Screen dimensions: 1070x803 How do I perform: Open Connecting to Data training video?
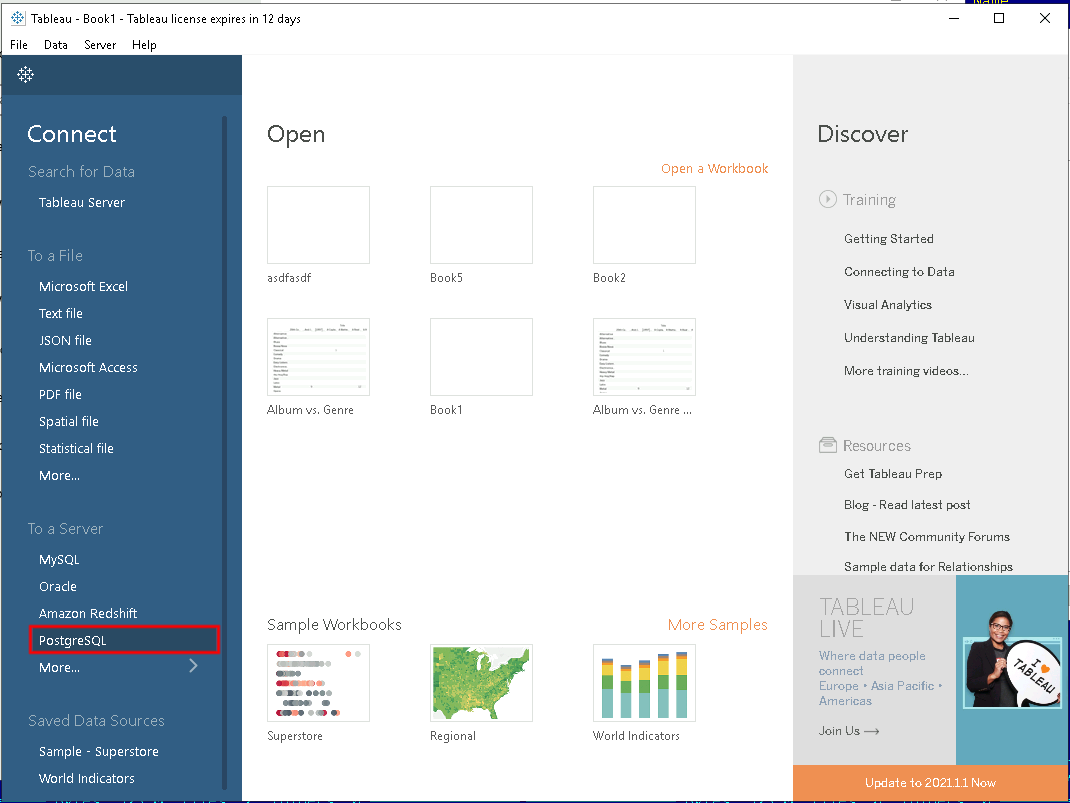click(899, 272)
